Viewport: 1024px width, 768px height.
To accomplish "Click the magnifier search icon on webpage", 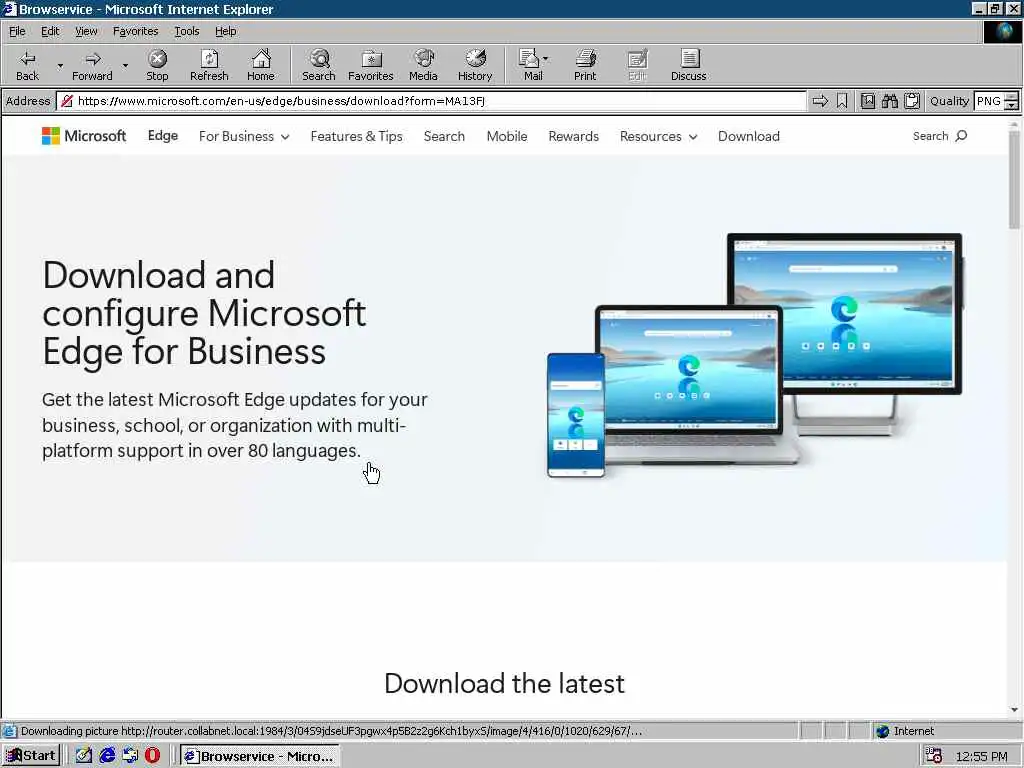I will 961,136.
